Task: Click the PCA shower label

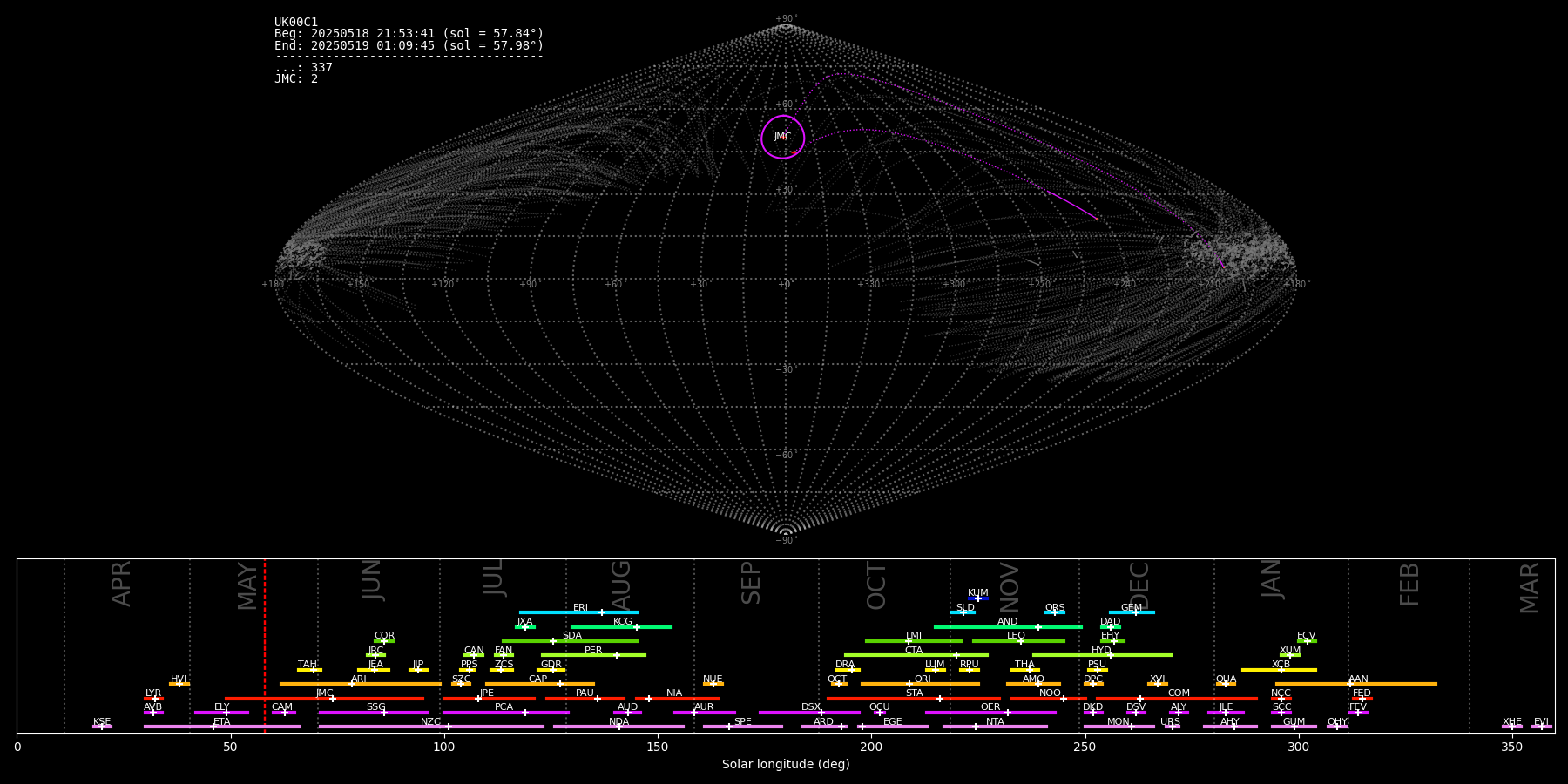Action: coord(504,707)
